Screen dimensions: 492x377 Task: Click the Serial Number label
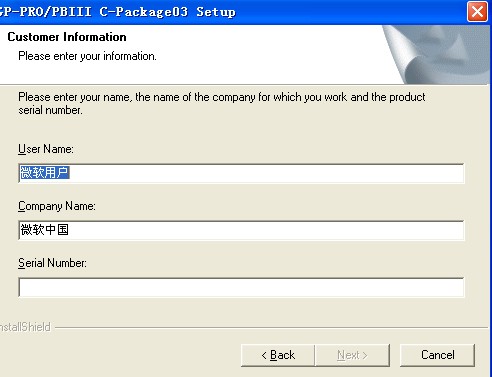coord(52,263)
